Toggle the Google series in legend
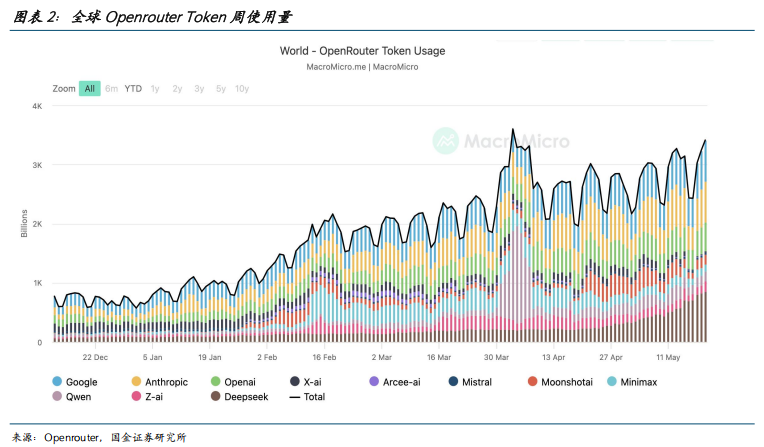This screenshot has width=764, height=447. click(x=75, y=382)
